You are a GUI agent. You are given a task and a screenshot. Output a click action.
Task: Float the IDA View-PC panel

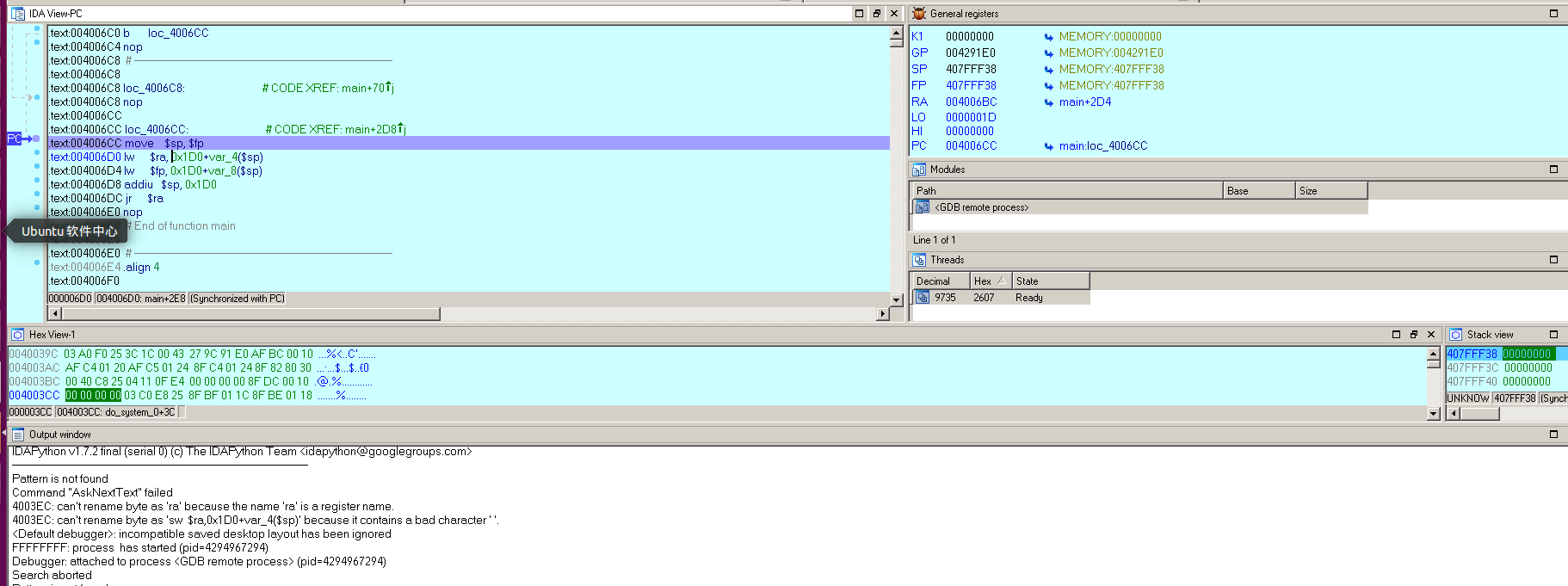click(876, 14)
